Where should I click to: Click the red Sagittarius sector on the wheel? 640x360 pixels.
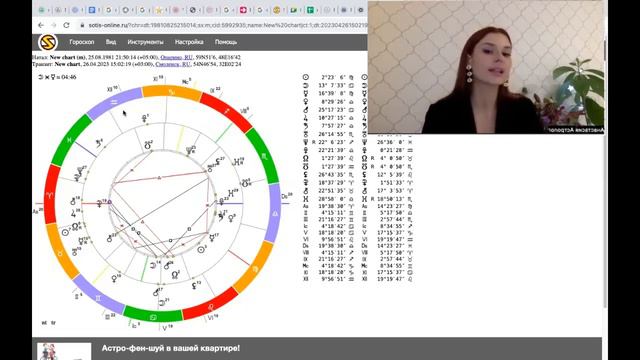click(x=227, y=111)
